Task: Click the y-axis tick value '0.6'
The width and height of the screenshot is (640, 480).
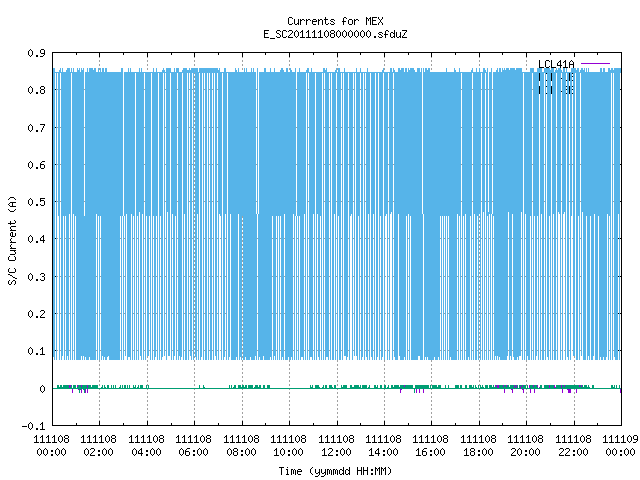Action: click(x=36, y=165)
